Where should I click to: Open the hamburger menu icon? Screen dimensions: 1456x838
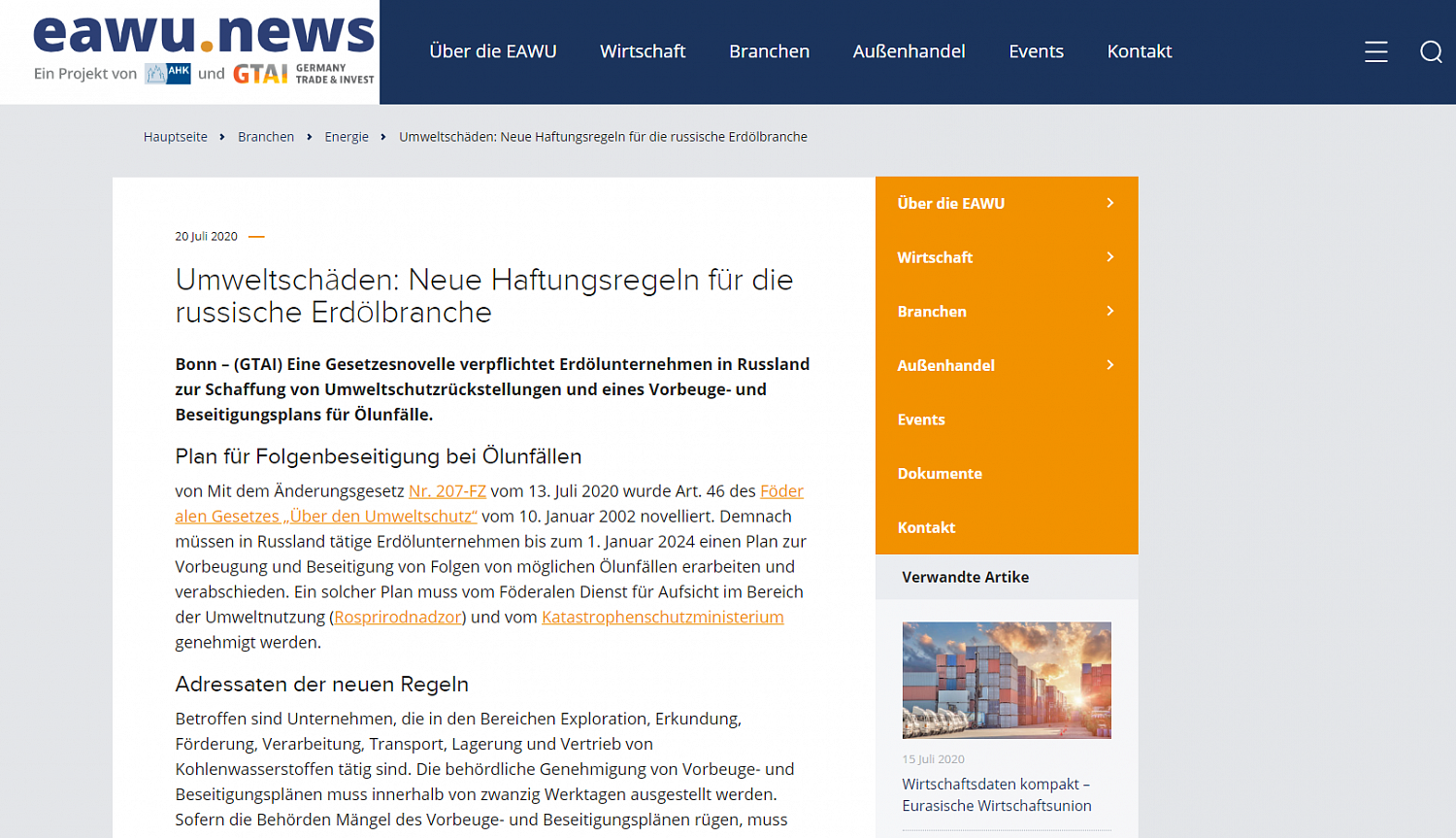click(x=1375, y=51)
